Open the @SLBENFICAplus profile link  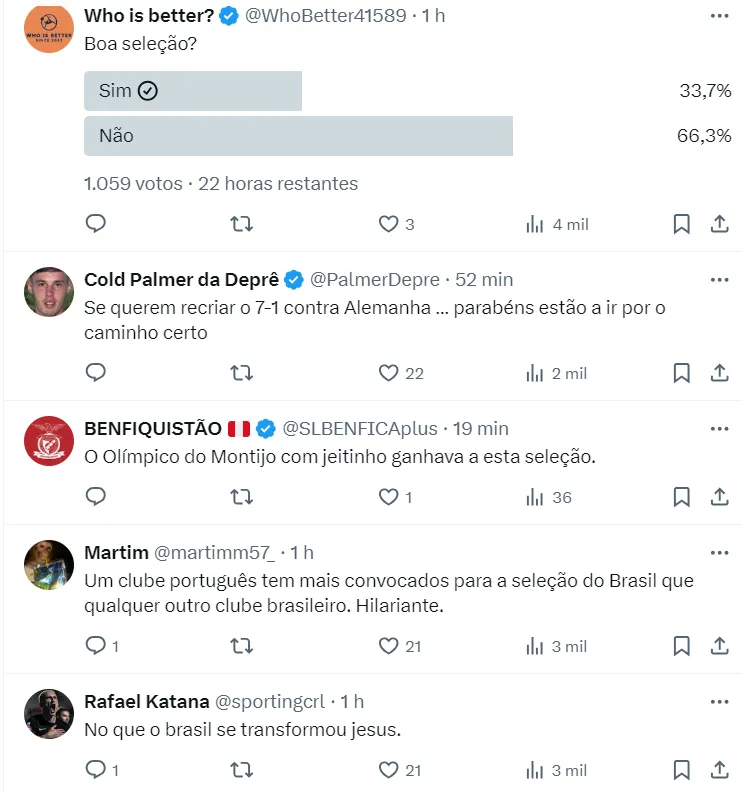coord(360,429)
